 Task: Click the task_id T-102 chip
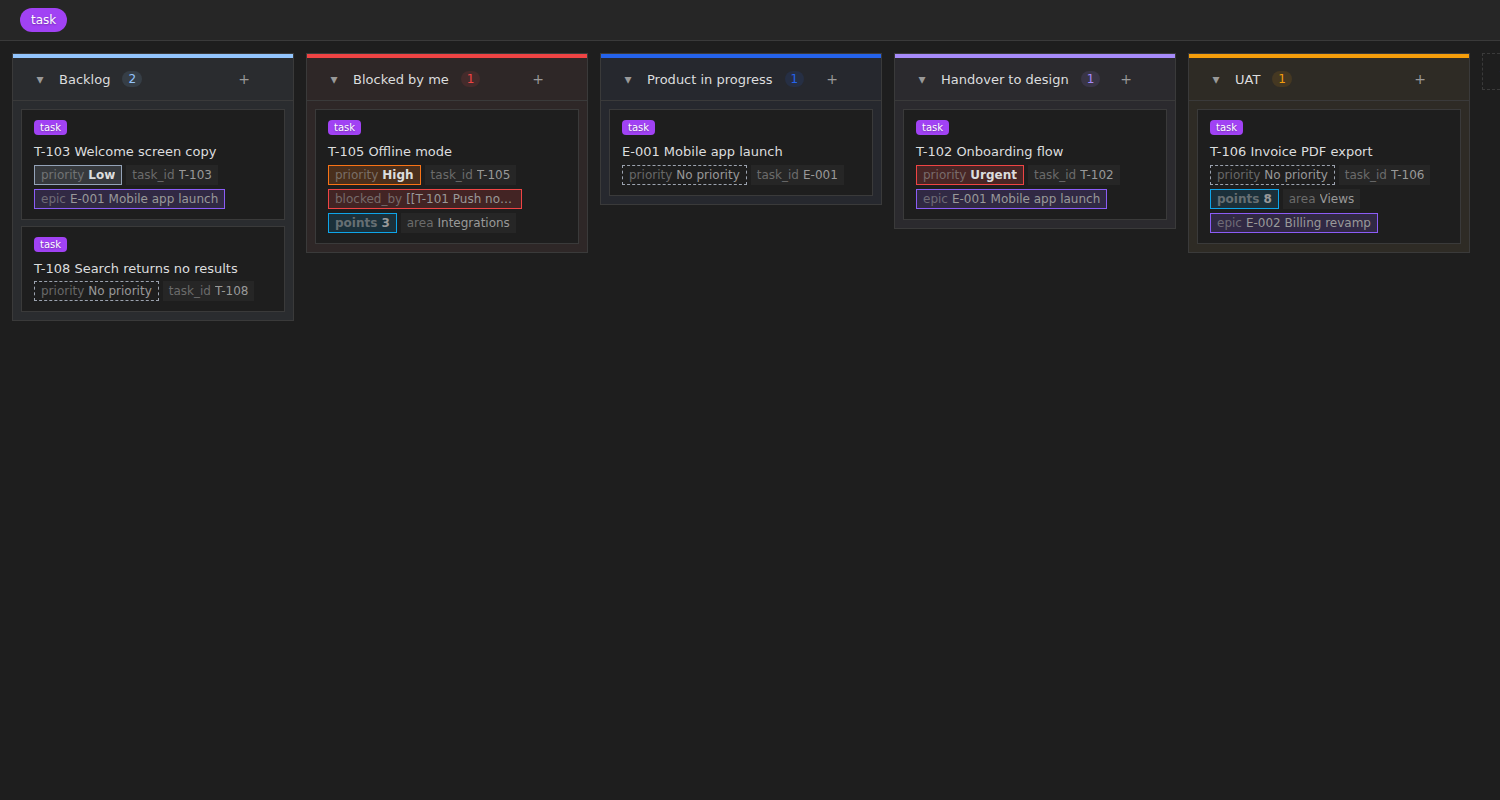tap(1074, 175)
